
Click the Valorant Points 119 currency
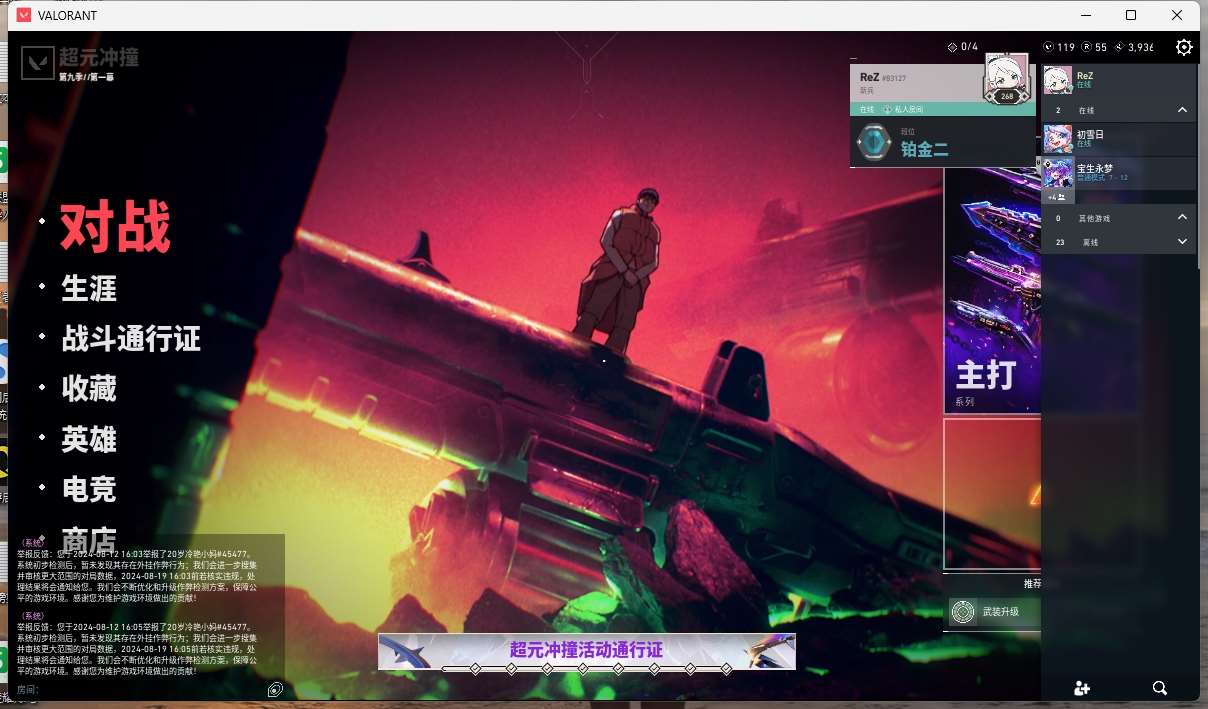(1059, 47)
